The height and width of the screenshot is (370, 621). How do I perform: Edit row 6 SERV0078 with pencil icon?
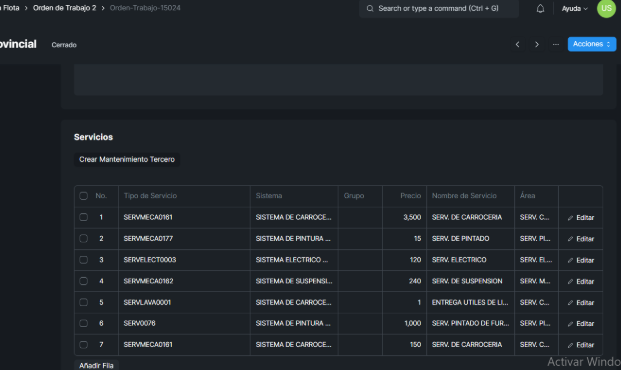pyautogui.click(x=581, y=324)
